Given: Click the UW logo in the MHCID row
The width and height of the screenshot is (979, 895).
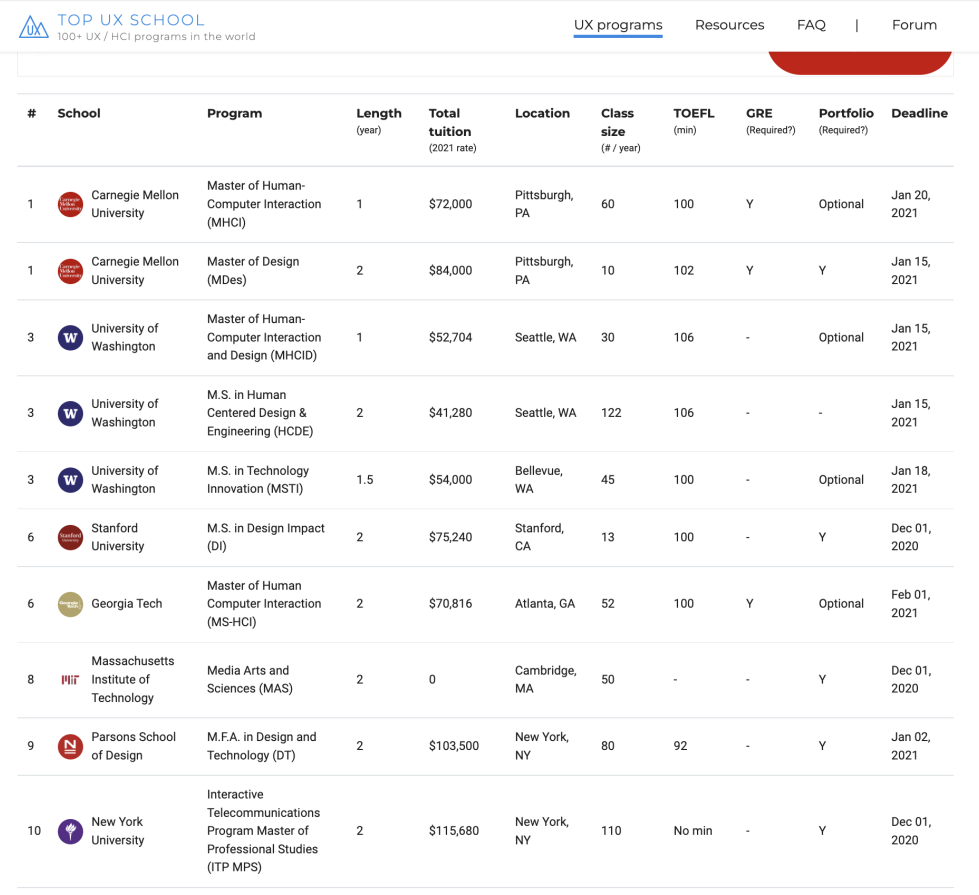Looking at the screenshot, I should (x=71, y=338).
